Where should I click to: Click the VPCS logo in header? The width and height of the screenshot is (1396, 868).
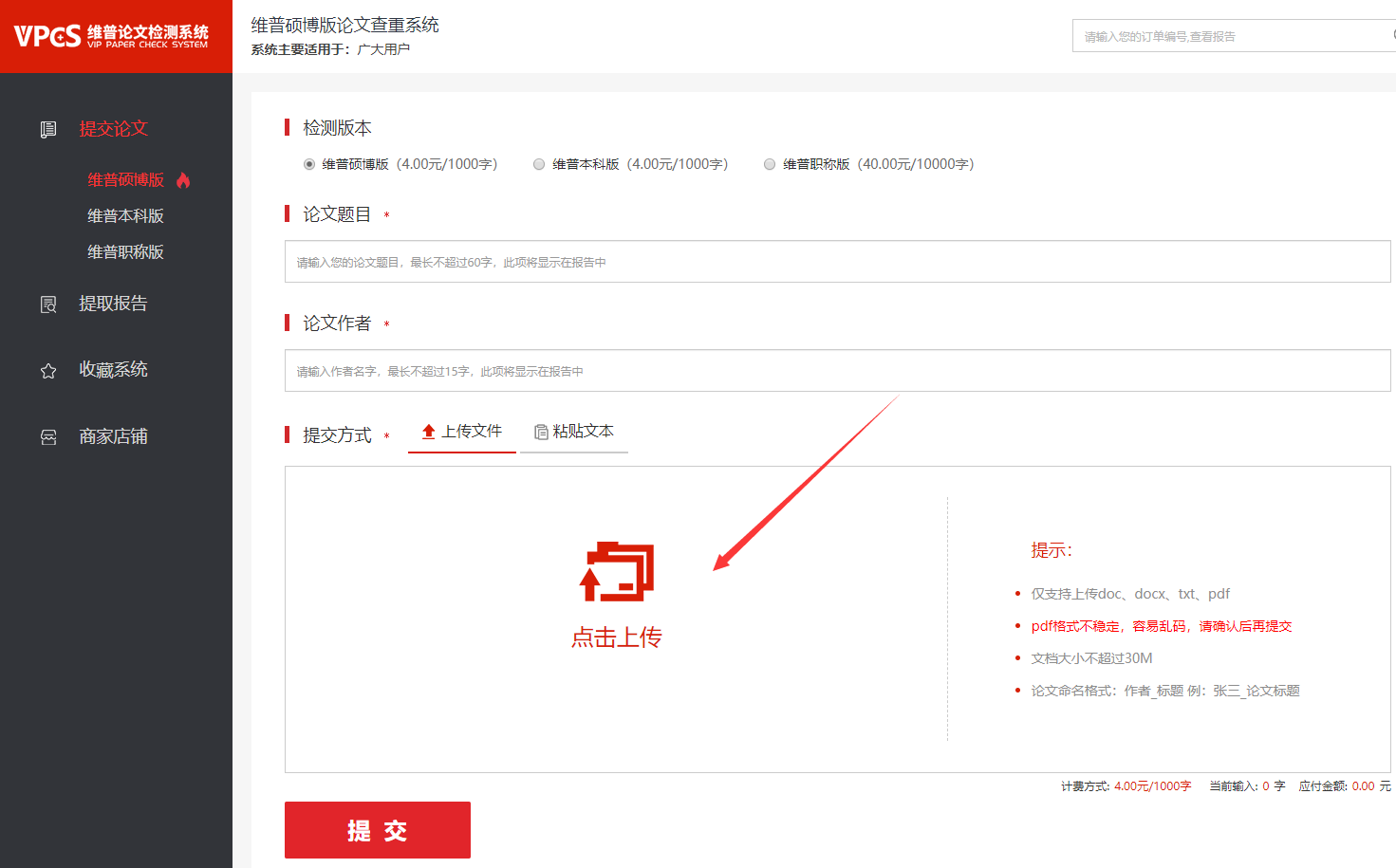pos(111,36)
